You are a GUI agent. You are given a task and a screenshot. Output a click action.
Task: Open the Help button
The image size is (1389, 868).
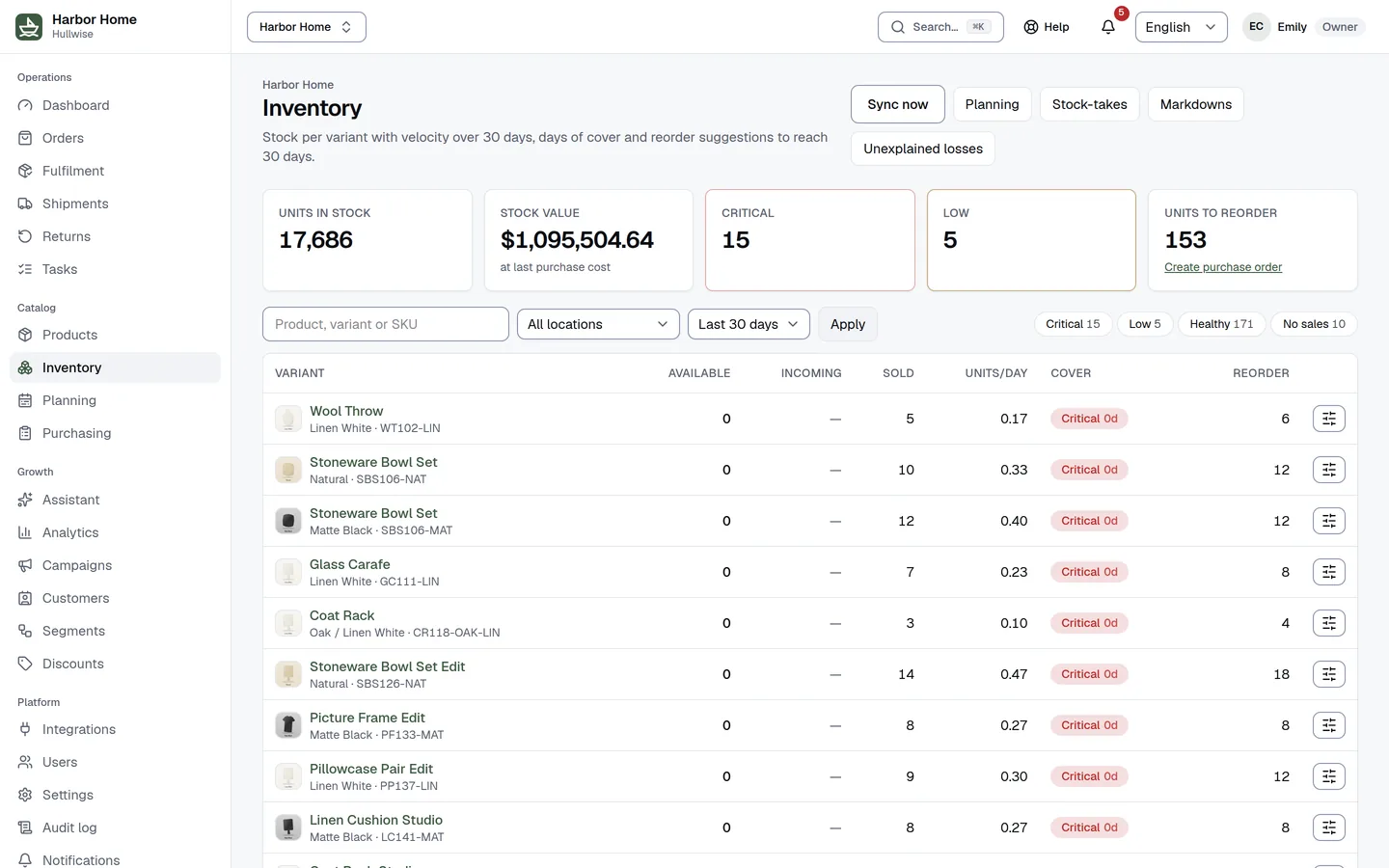tap(1047, 27)
